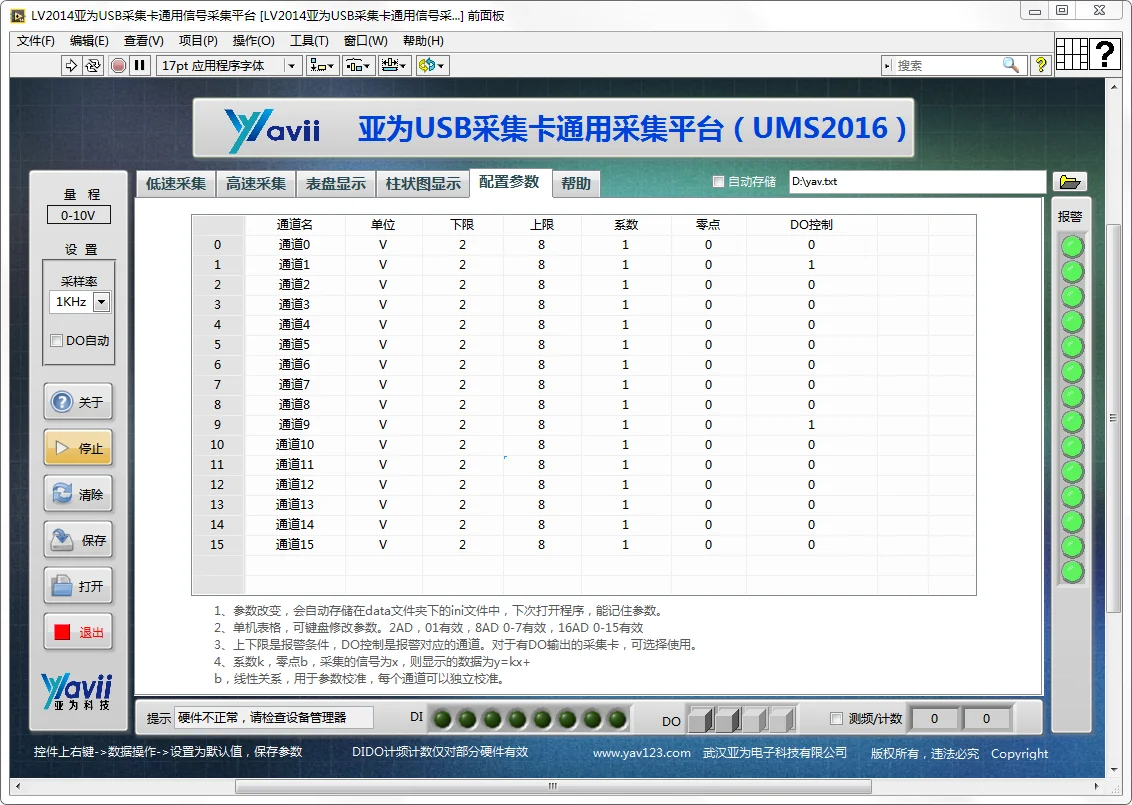Click the 上限 column header

[541, 225]
